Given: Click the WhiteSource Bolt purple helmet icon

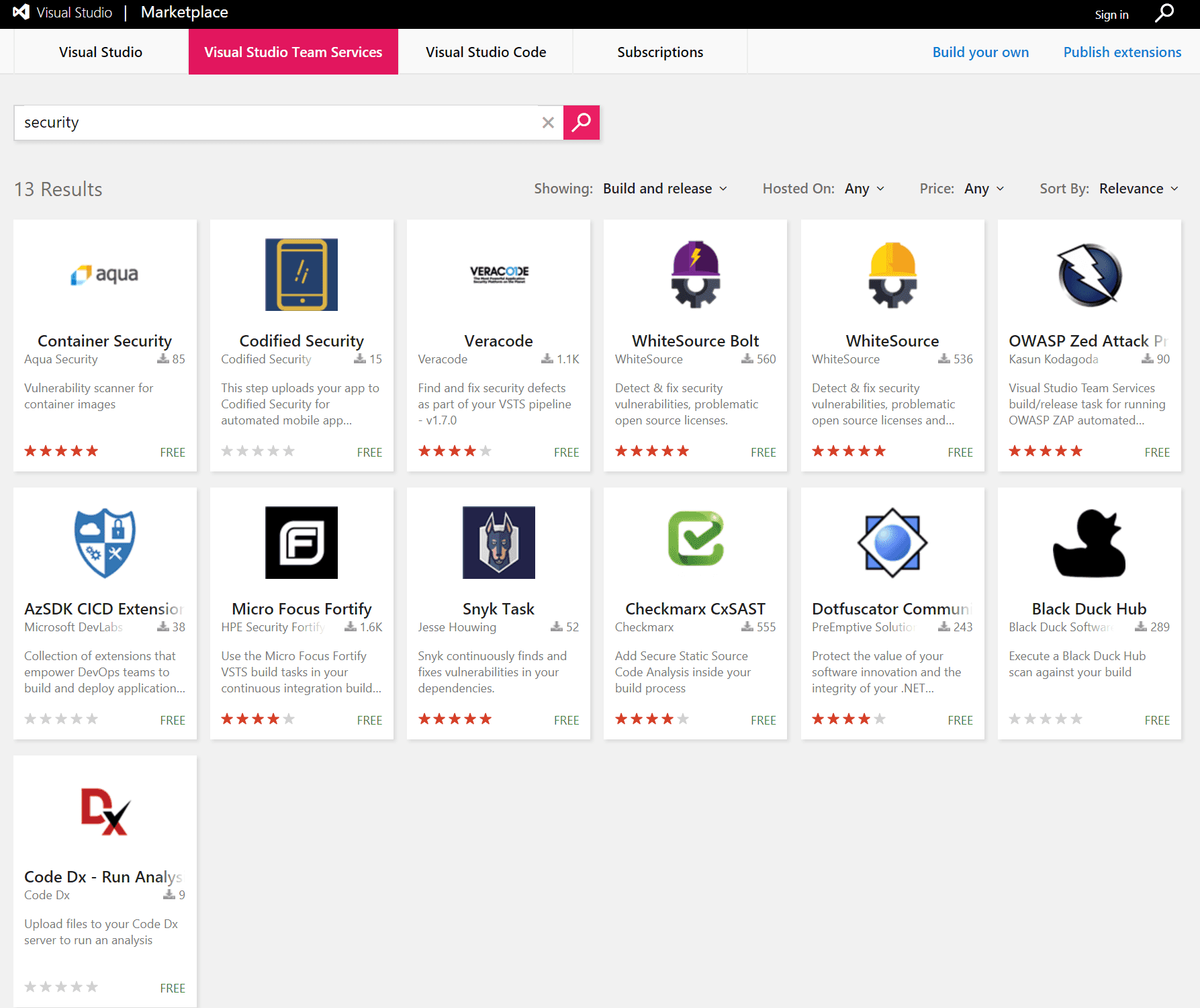Looking at the screenshot, I should tap(696, 275).
